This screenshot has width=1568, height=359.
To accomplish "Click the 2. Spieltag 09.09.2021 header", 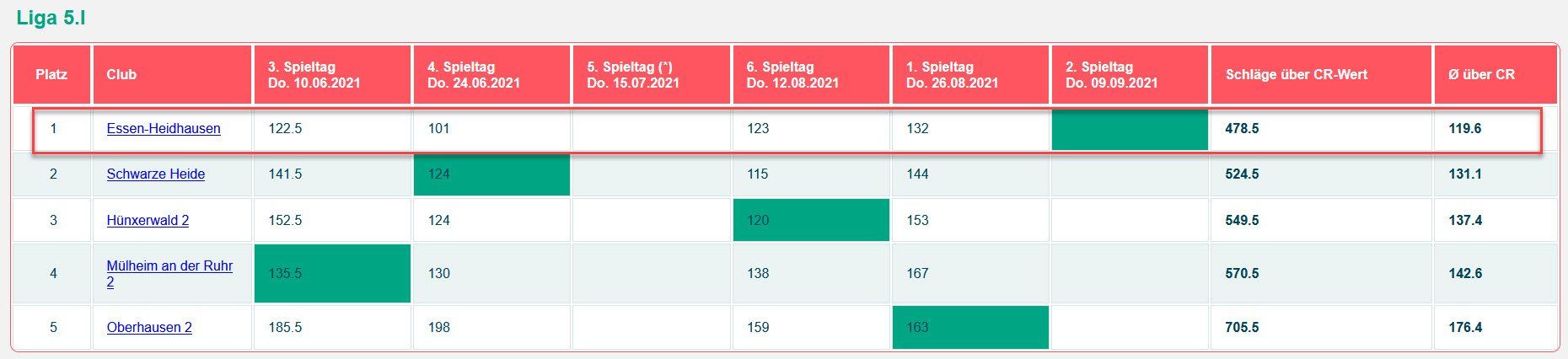I will pos(1111,75).
